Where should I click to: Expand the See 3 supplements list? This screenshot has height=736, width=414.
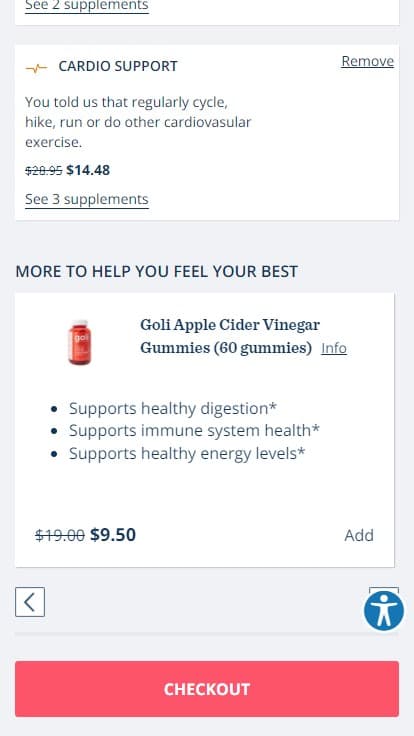click(87, 199)
